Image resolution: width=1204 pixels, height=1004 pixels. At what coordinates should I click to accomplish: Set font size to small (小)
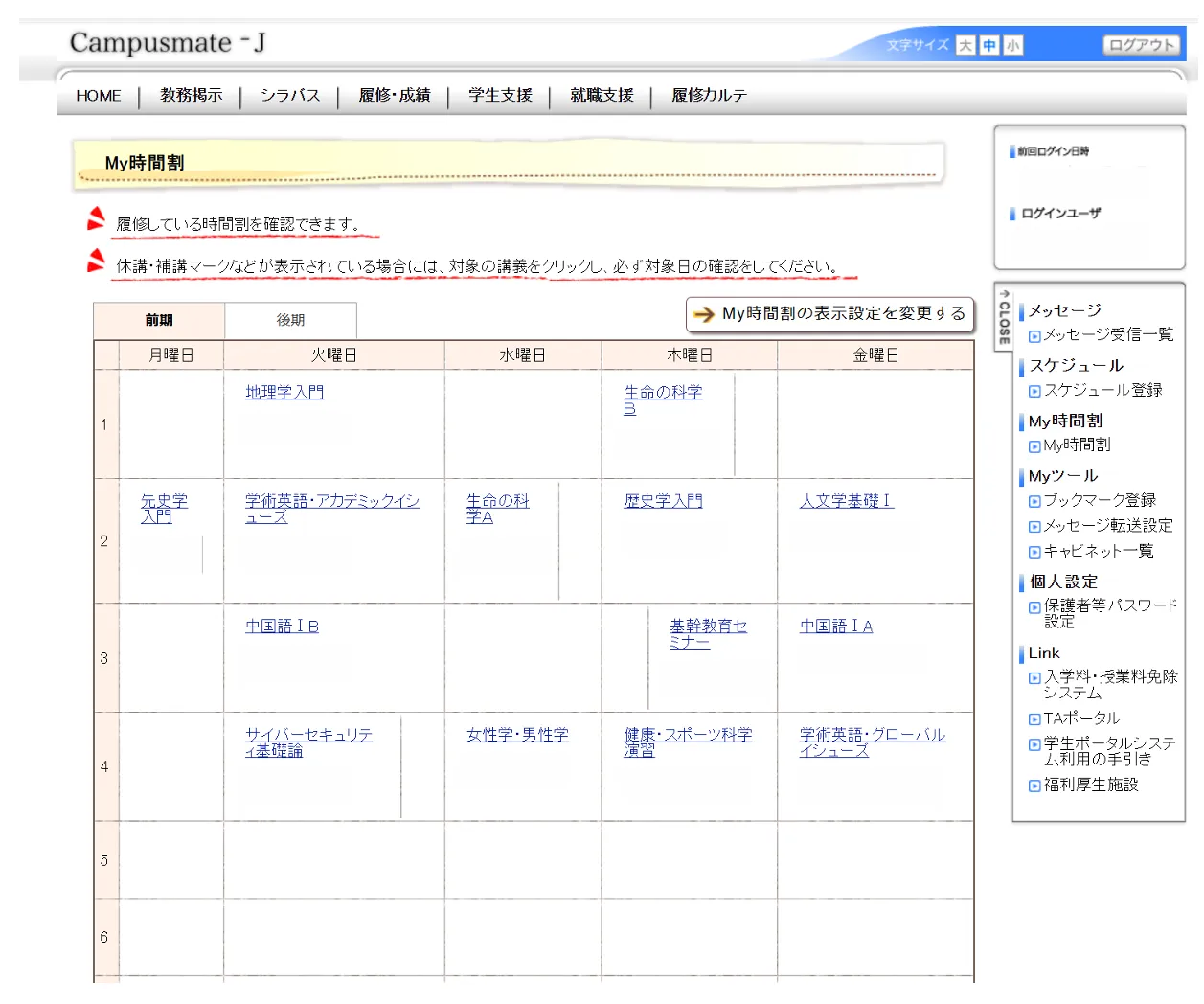1013,45
